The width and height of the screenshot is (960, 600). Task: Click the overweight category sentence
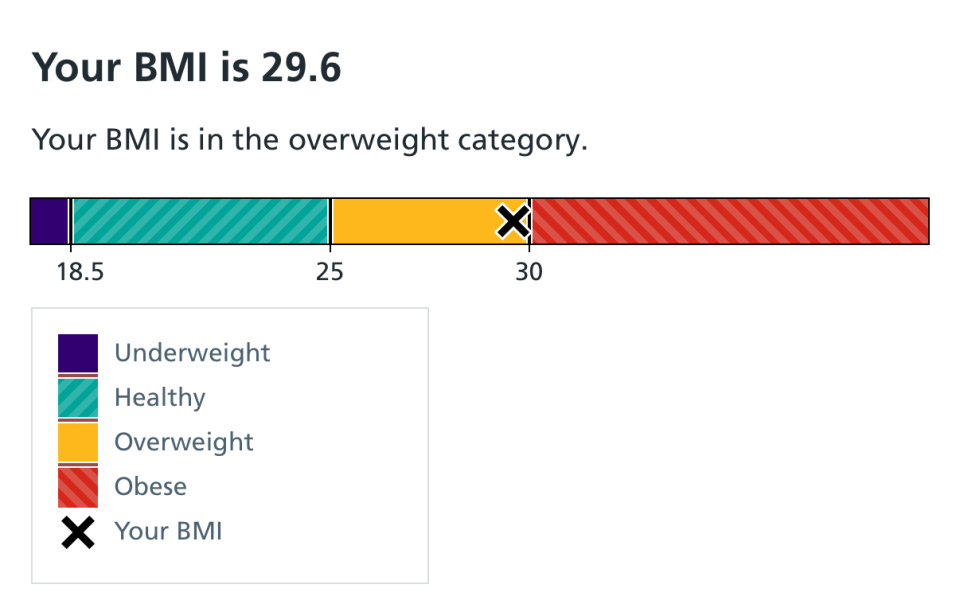click(310, 139)
